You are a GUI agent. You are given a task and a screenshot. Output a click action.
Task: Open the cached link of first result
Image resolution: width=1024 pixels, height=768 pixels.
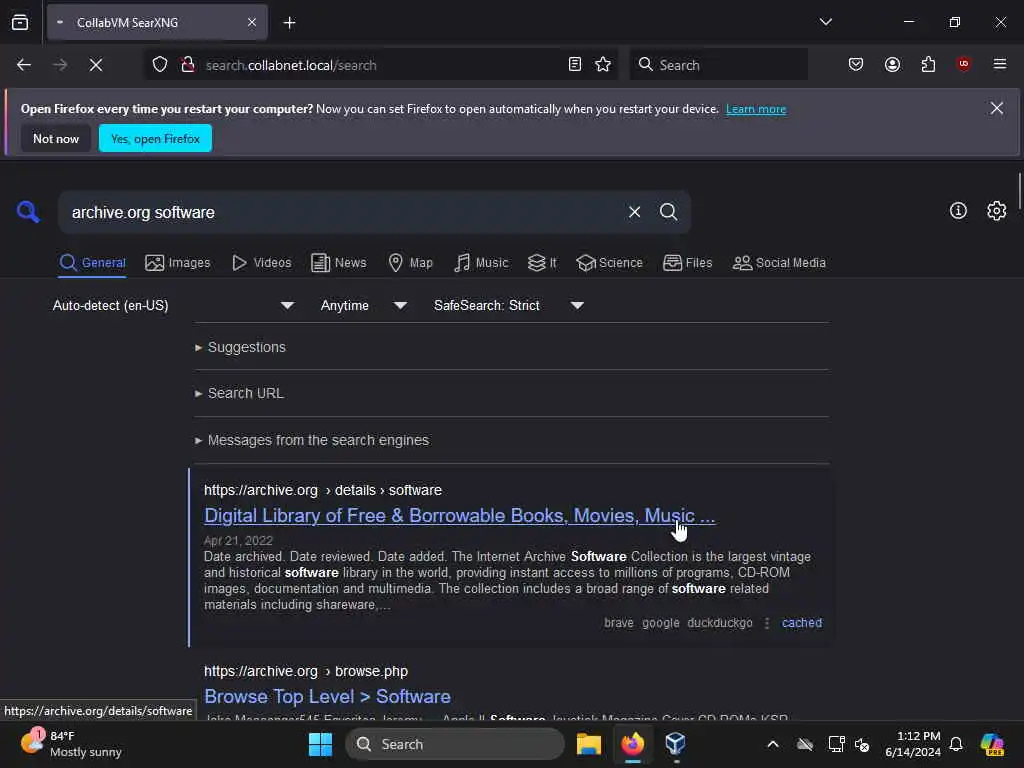[x=802, y=623]
